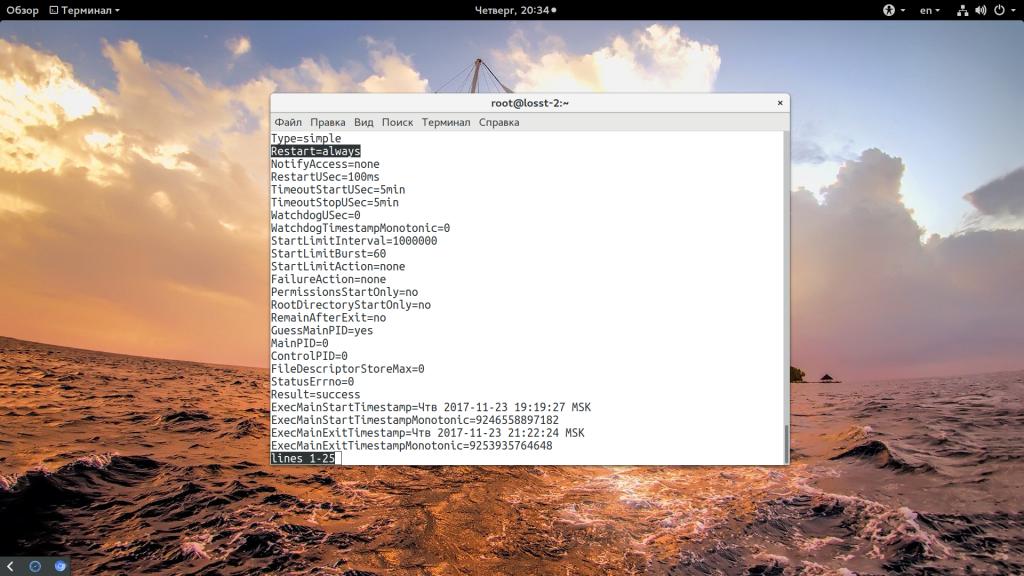1024x576 pixels.
Task: Open the Правка menu
Action: click(327, 122)
